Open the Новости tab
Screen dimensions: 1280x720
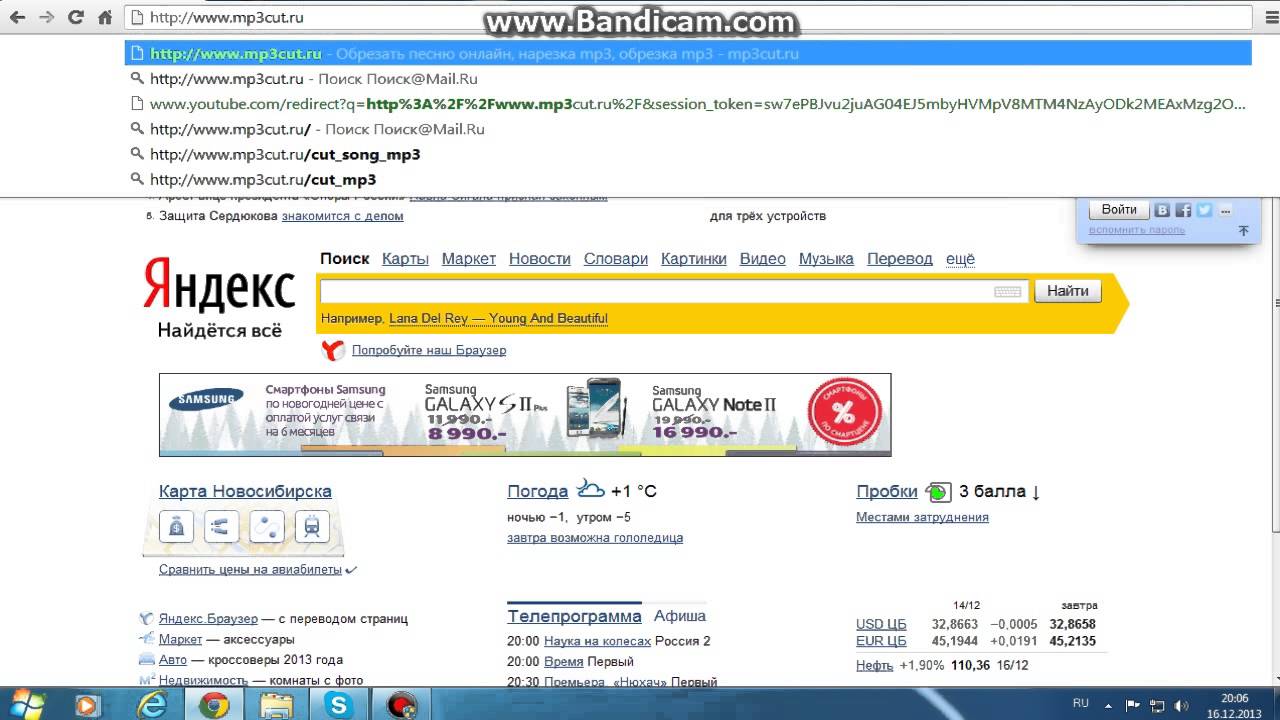[540, 259]
